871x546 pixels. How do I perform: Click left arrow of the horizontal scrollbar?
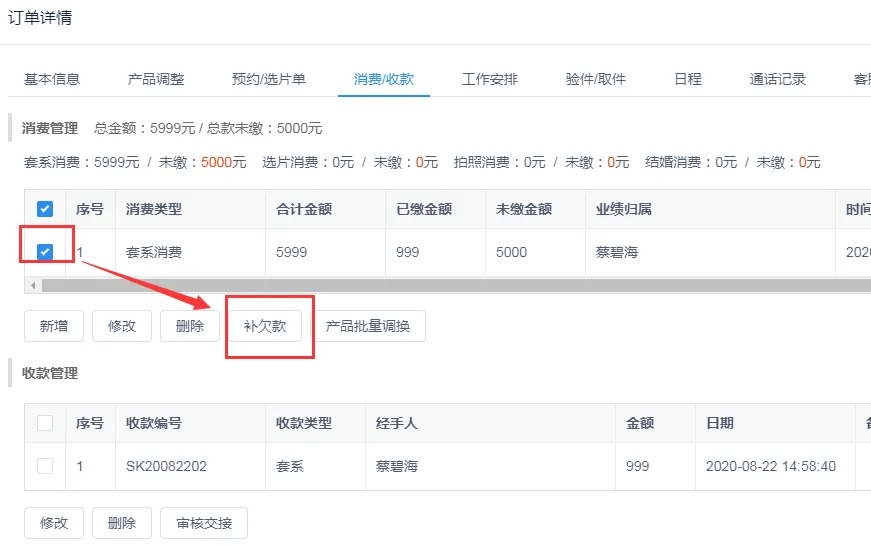pos(33,286)
